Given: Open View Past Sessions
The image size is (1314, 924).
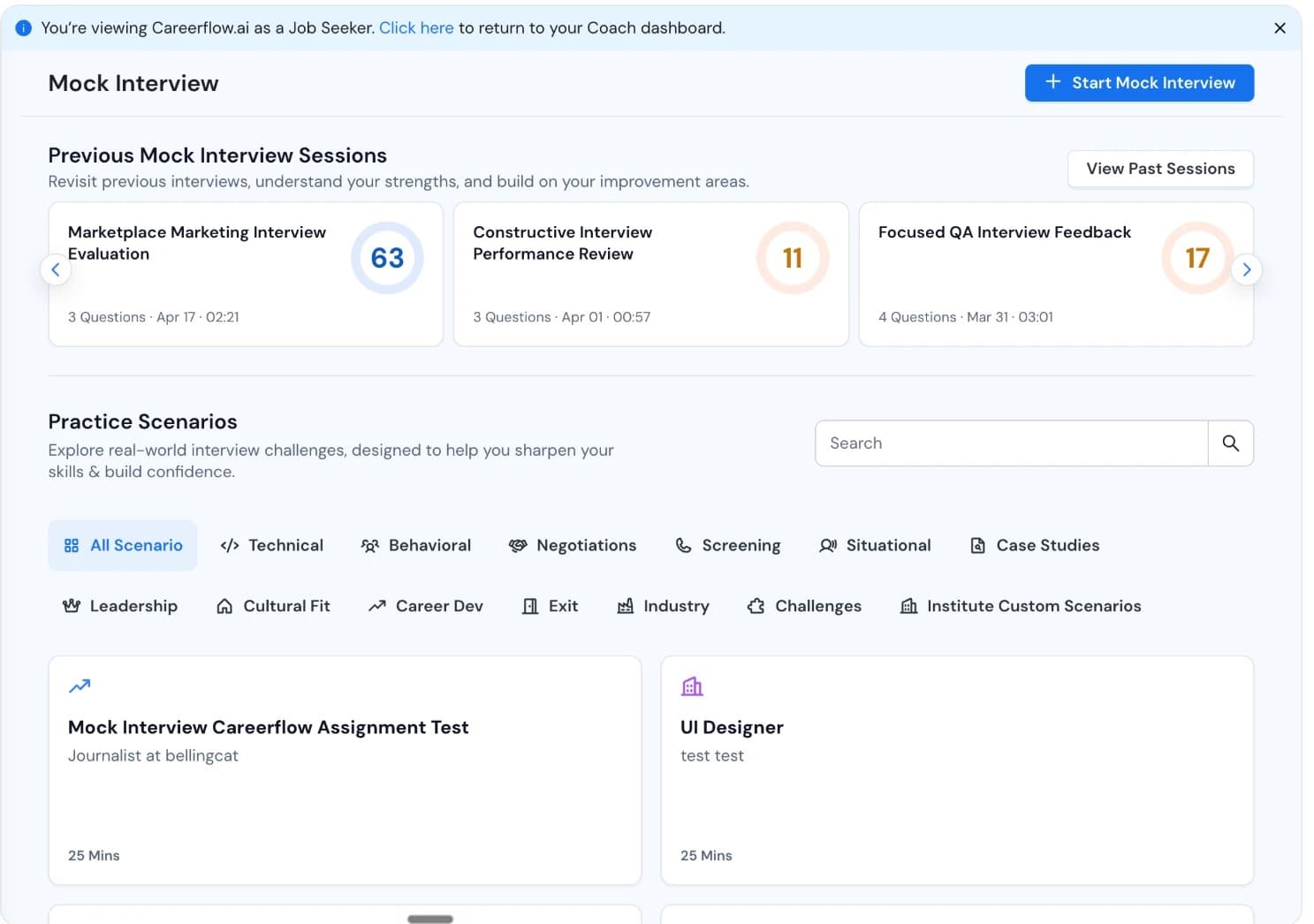Looking at the screenshot, I should 1160,169.
